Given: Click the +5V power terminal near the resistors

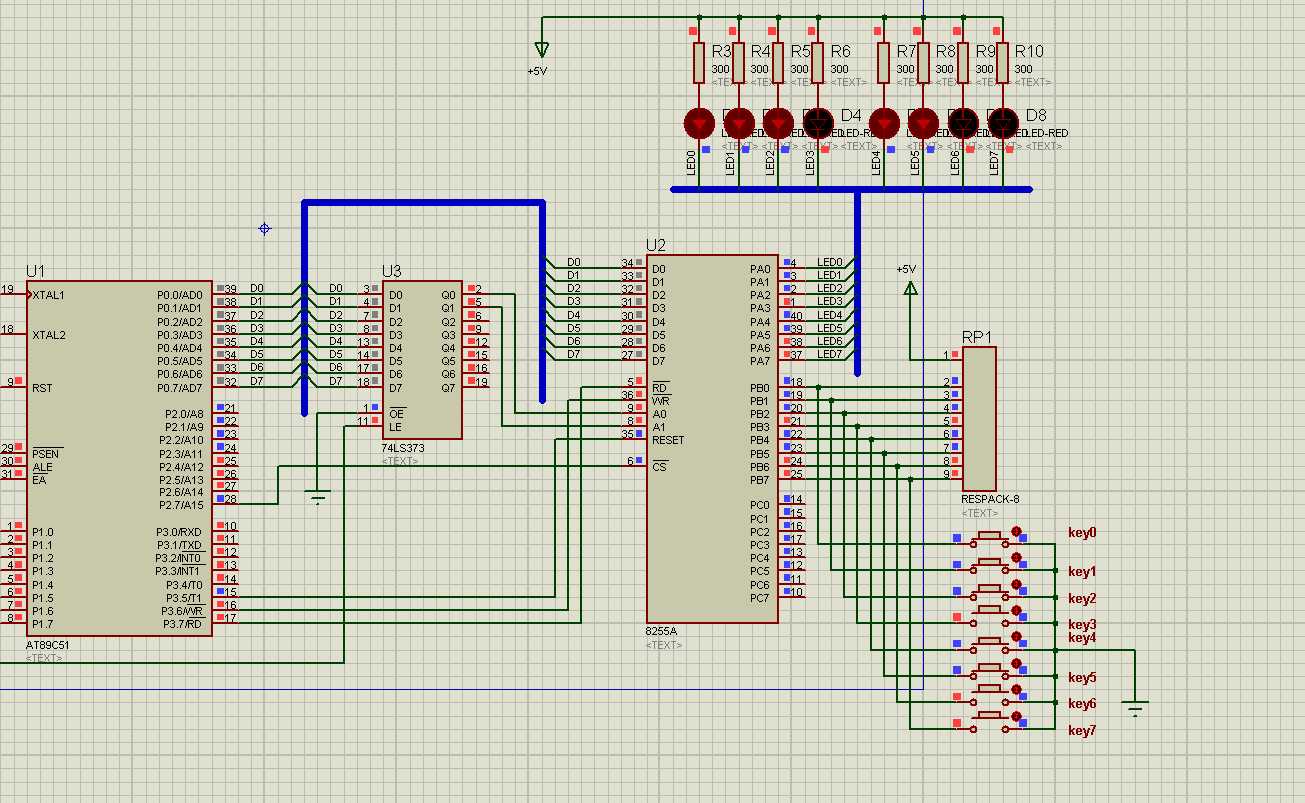Looking at the screenshot, I should click(x=541, y=50).
